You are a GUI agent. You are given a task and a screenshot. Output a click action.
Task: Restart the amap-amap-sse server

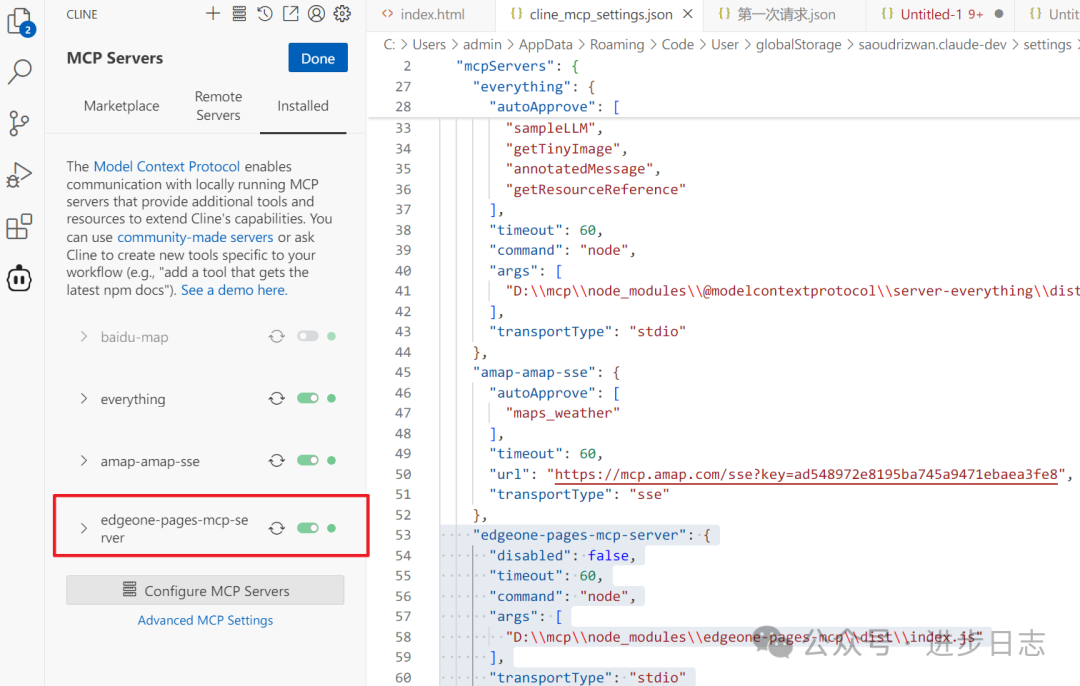[277, 460]
